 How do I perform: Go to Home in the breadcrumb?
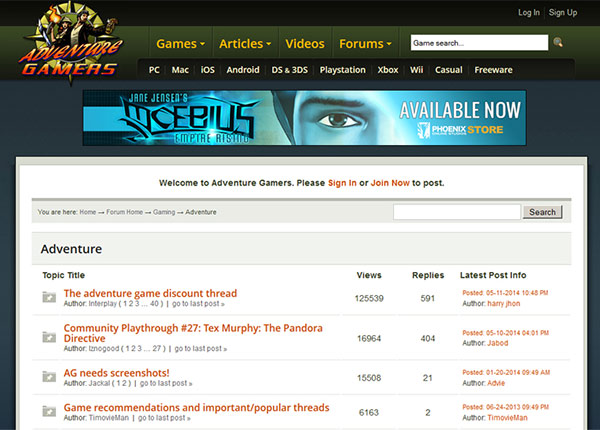pos(88,212)
